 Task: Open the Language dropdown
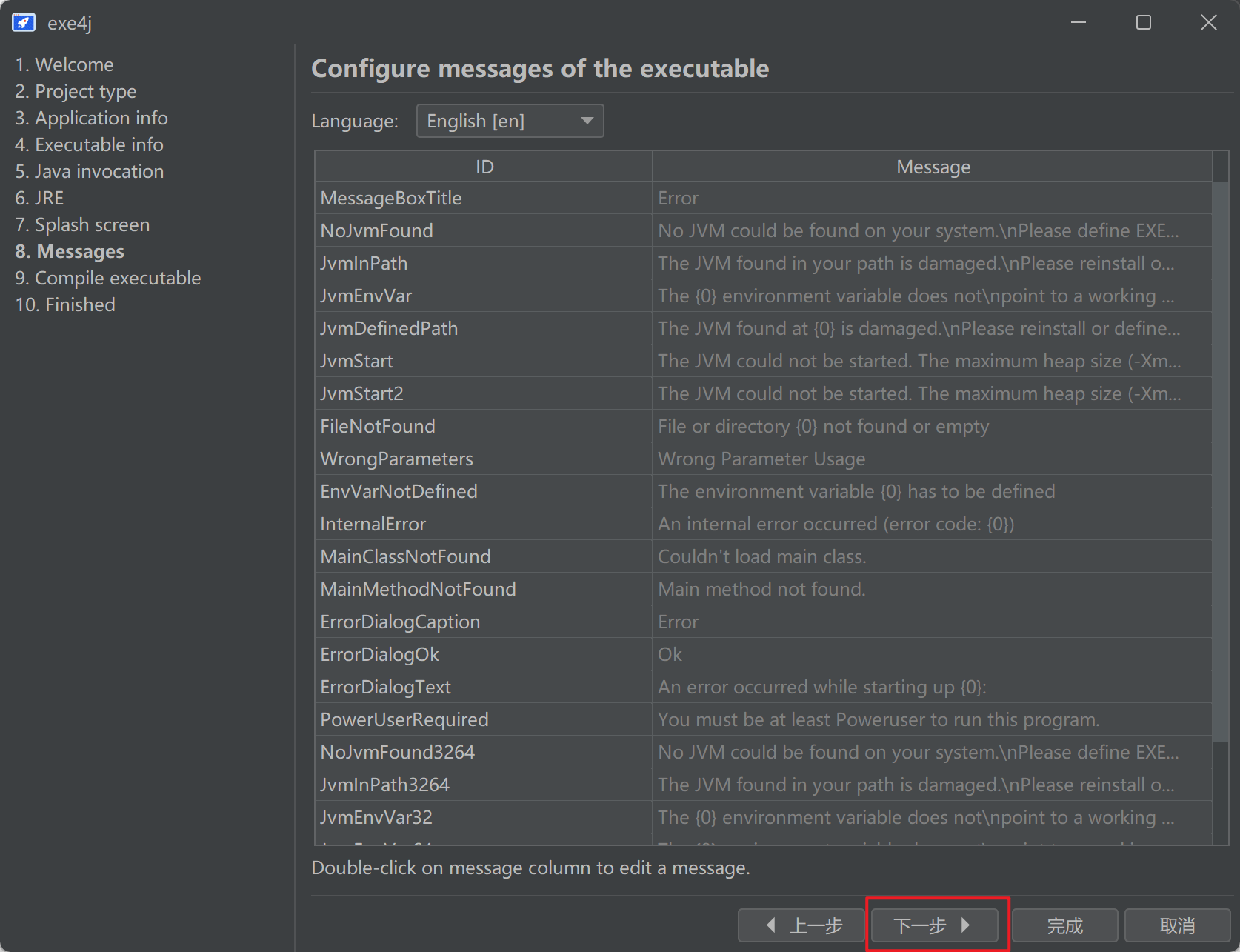510,121
